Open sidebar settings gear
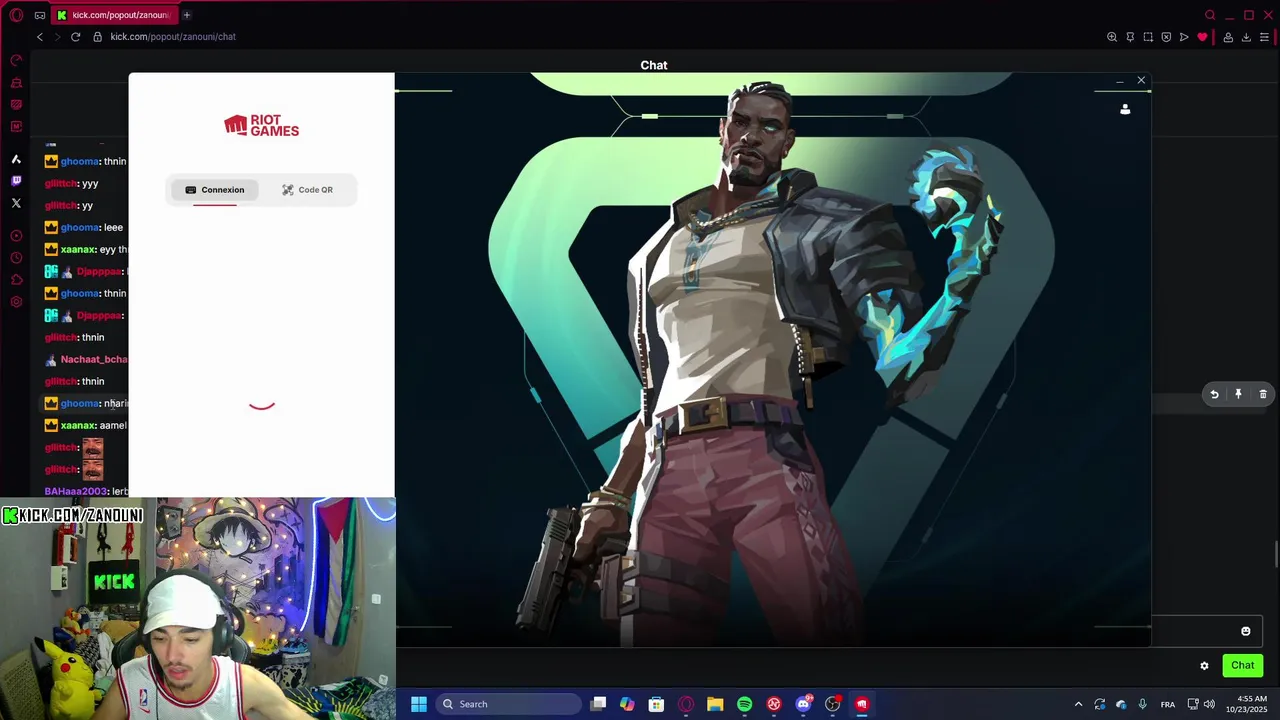Image resolution: width=1280 pixels, height=720 pixels. pyautogui.click(x=16, y=302)
